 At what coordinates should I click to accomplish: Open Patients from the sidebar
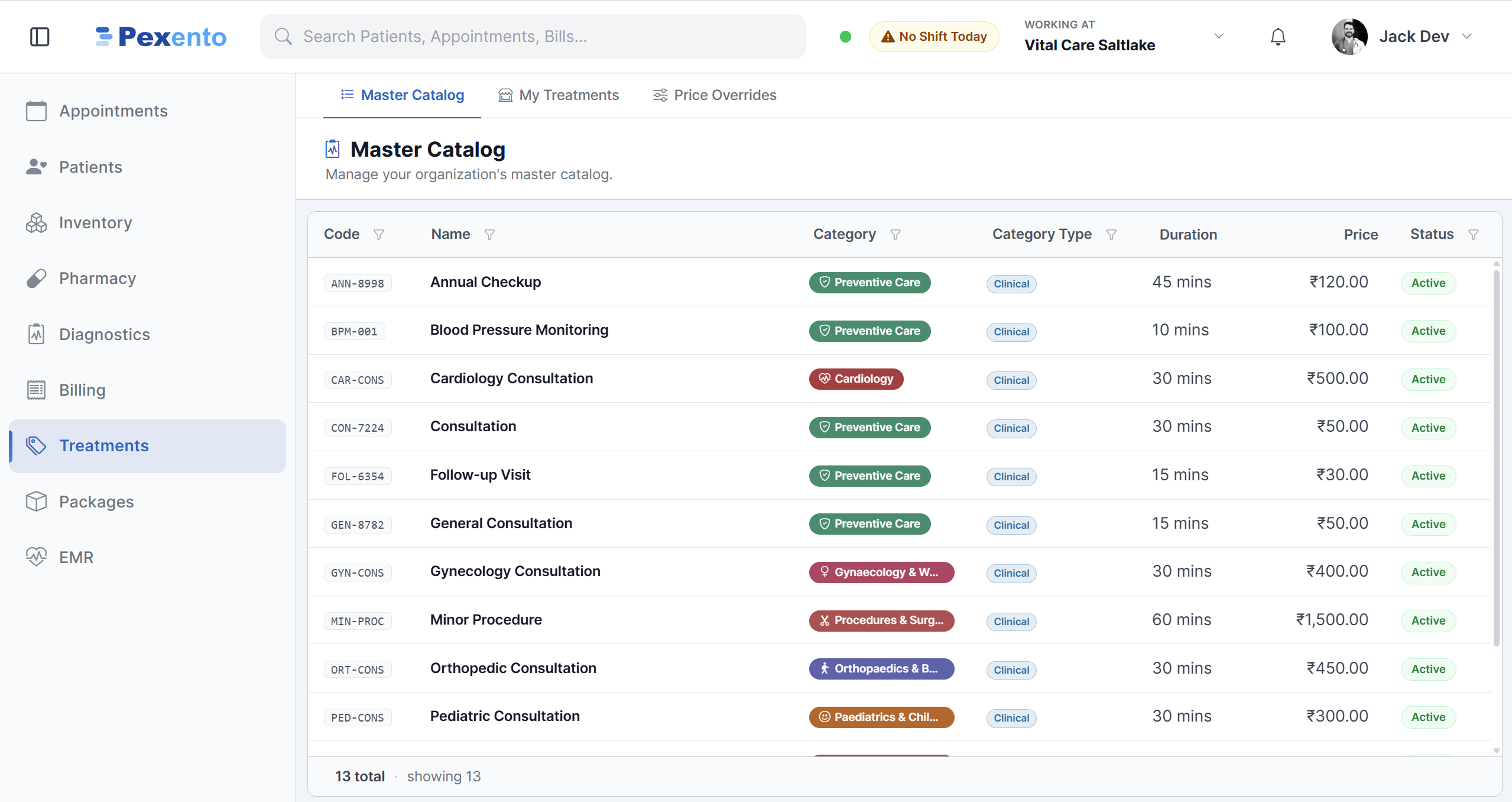point(147,167)
